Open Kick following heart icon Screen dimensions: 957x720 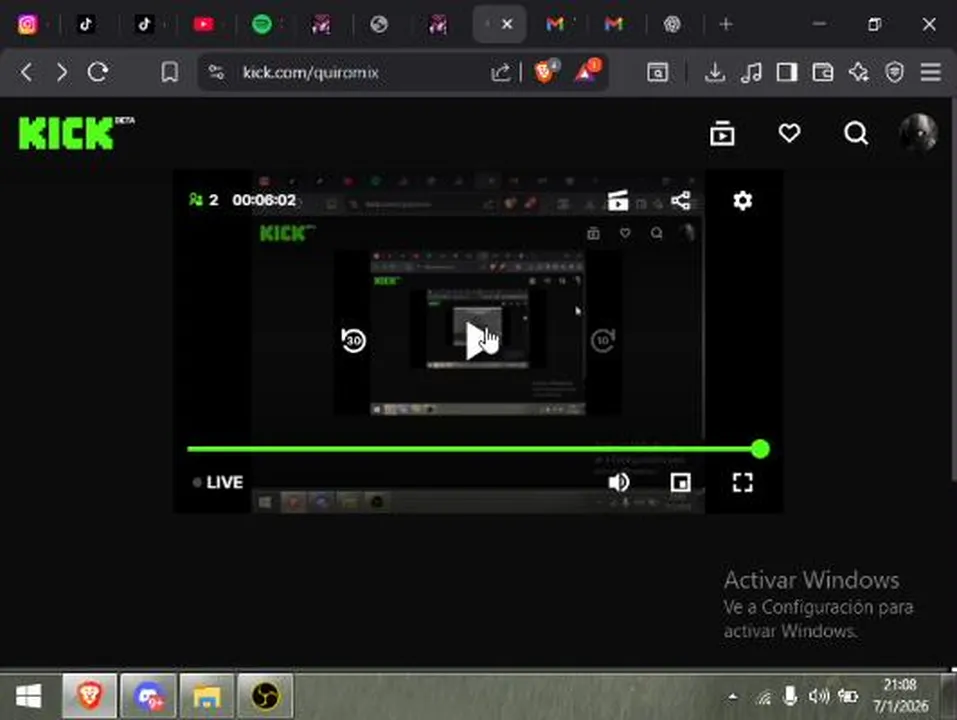pos(789,133)
